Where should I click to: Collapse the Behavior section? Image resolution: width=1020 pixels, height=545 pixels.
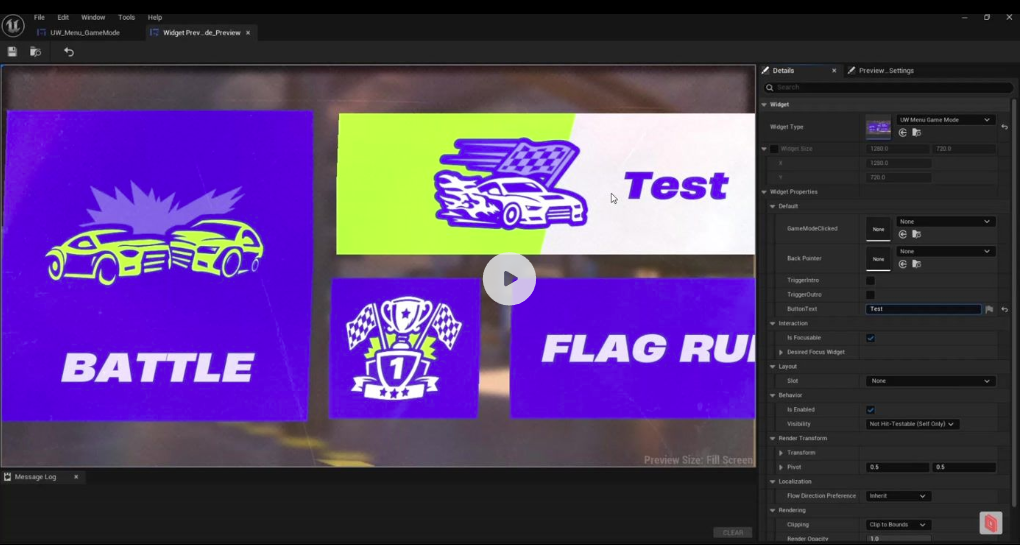(x=773, y=395)
